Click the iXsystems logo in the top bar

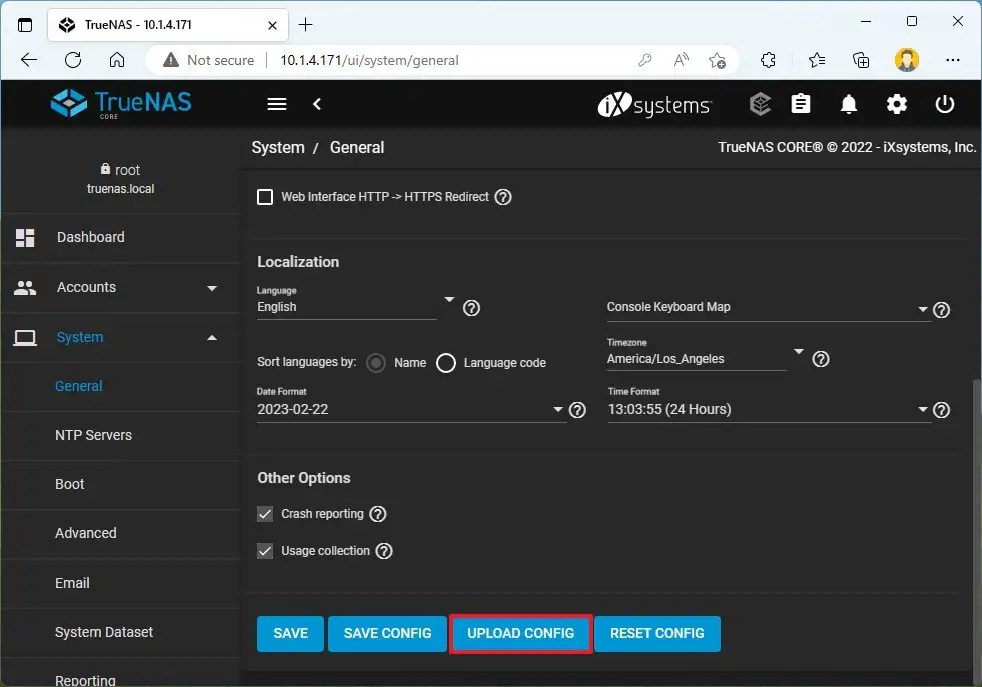(x=654, y=104)
